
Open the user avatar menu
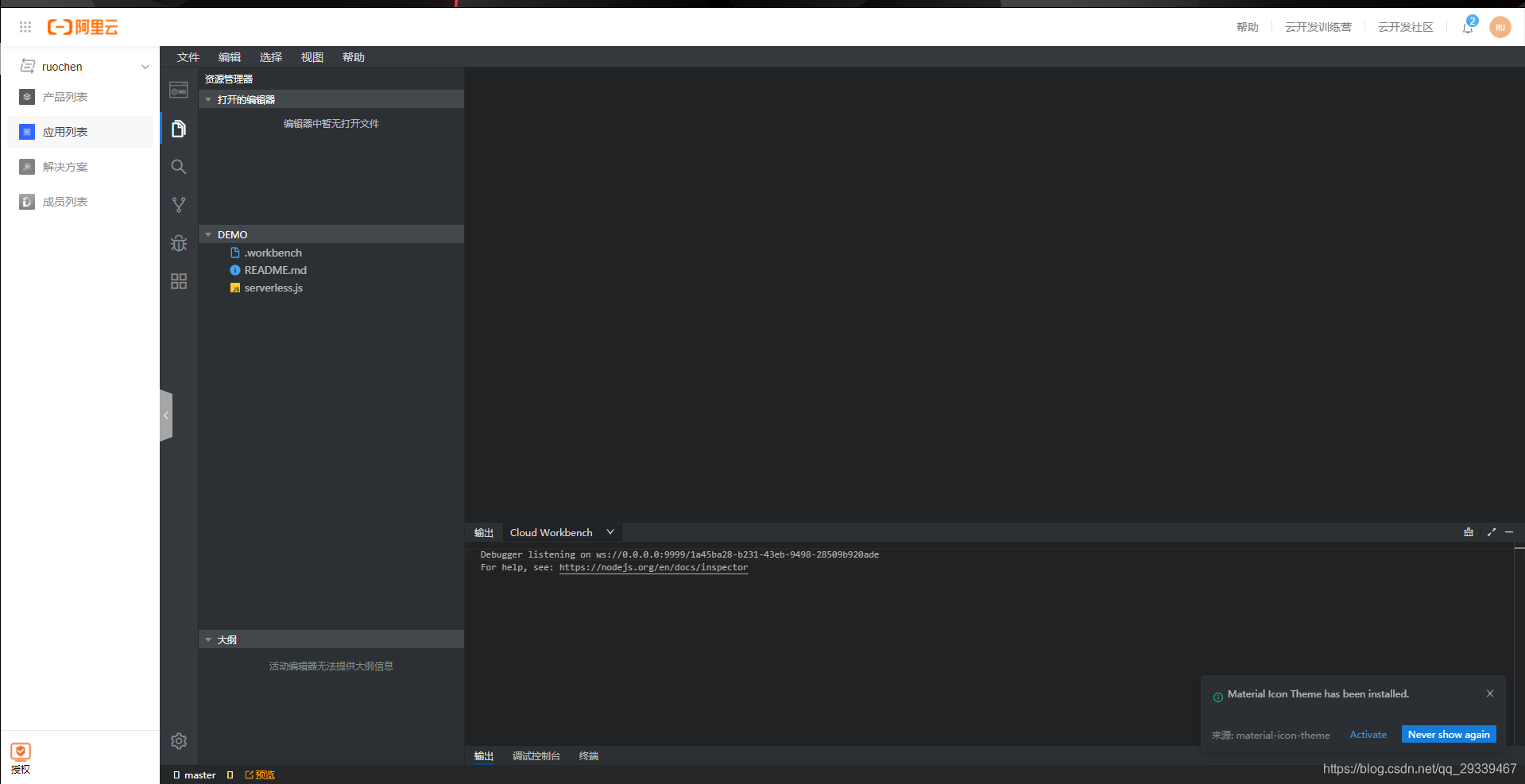1500,27
